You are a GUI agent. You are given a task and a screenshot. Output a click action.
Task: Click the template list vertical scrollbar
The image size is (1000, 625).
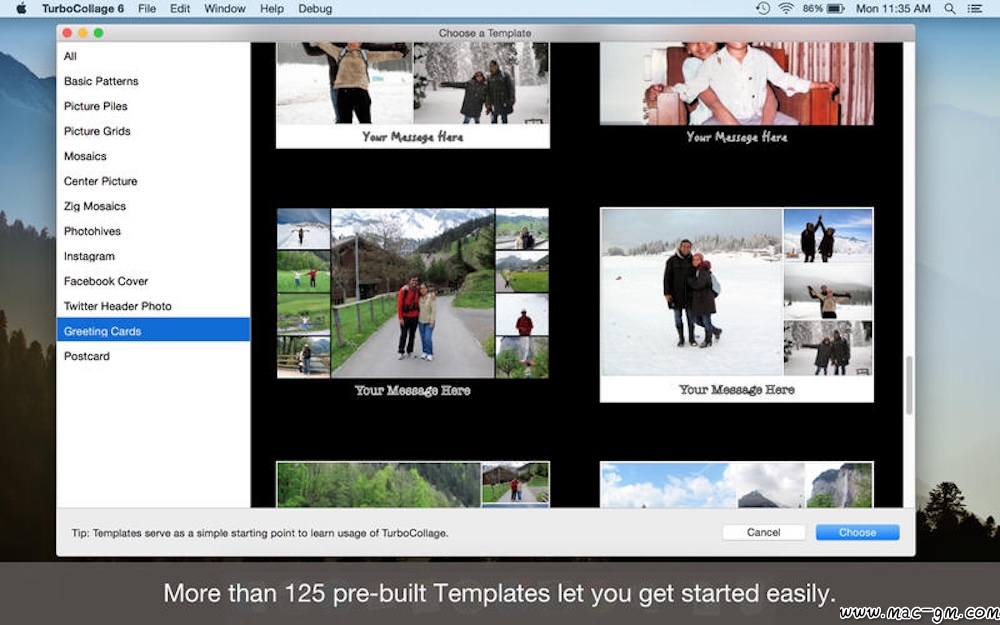[909, 385]
